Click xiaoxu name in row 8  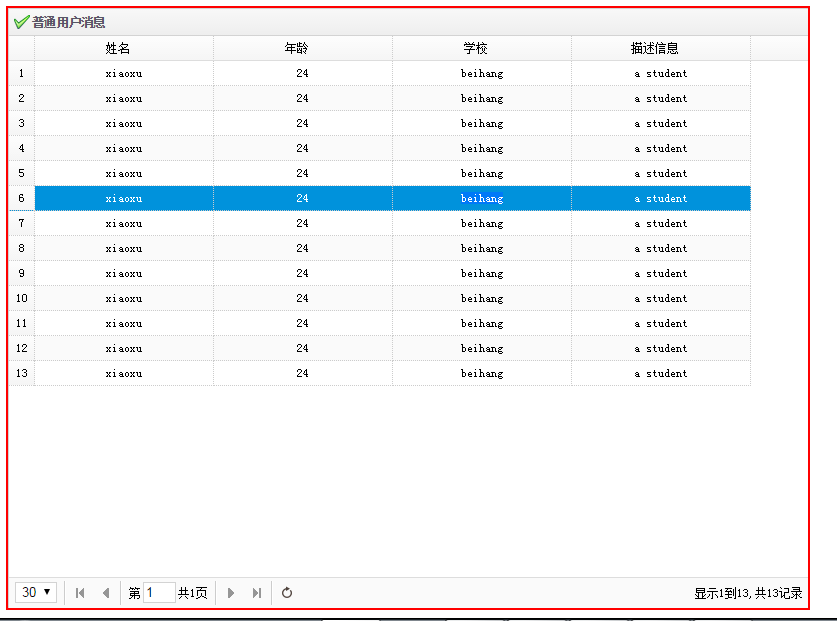[x=124, y=248]
